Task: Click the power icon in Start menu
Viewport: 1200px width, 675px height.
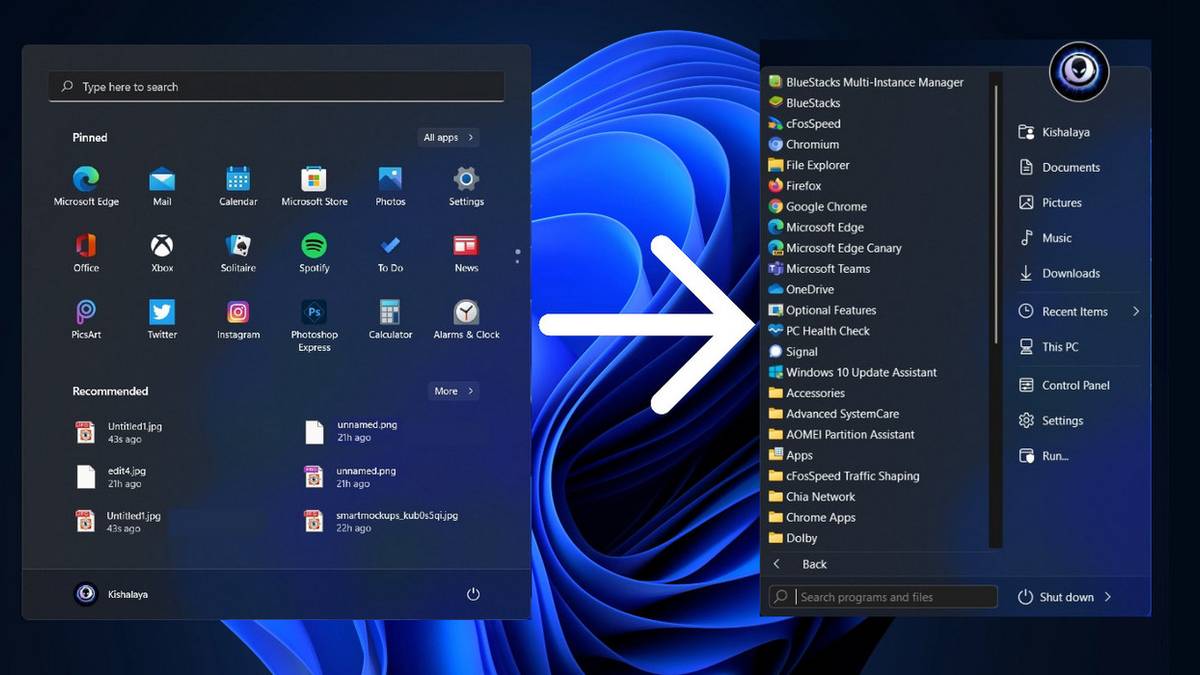Action: coord(473,594)
